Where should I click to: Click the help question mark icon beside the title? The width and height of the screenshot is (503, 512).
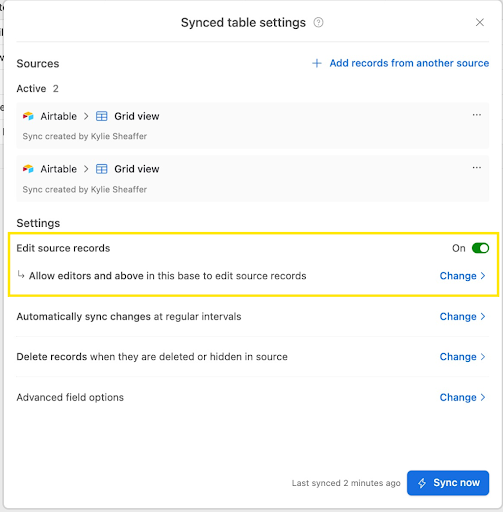(x=318, y=23)
